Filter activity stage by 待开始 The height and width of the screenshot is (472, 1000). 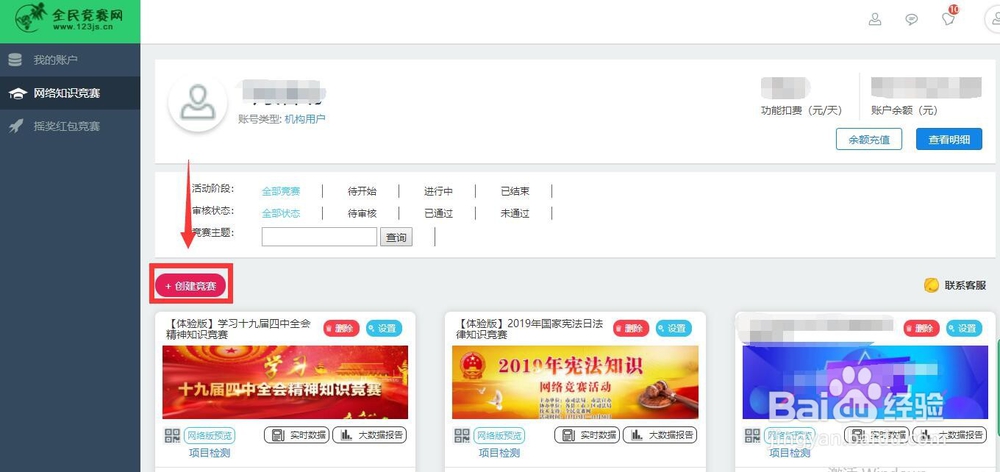[362, 191]
